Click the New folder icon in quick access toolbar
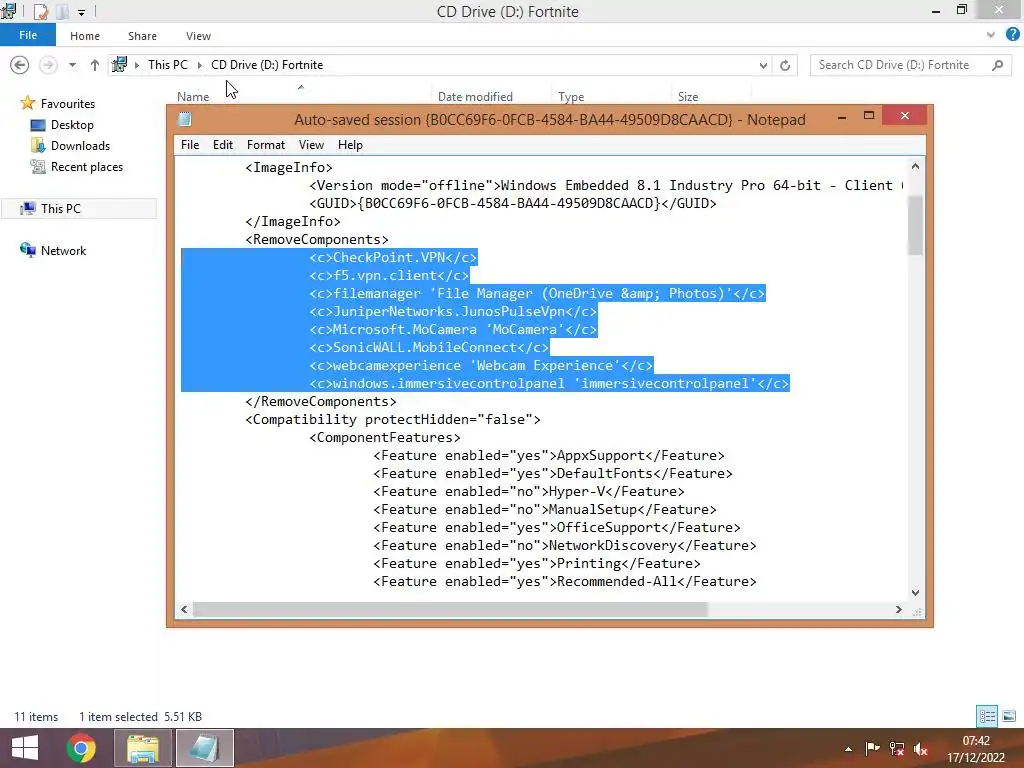 [x=63, y=11]
